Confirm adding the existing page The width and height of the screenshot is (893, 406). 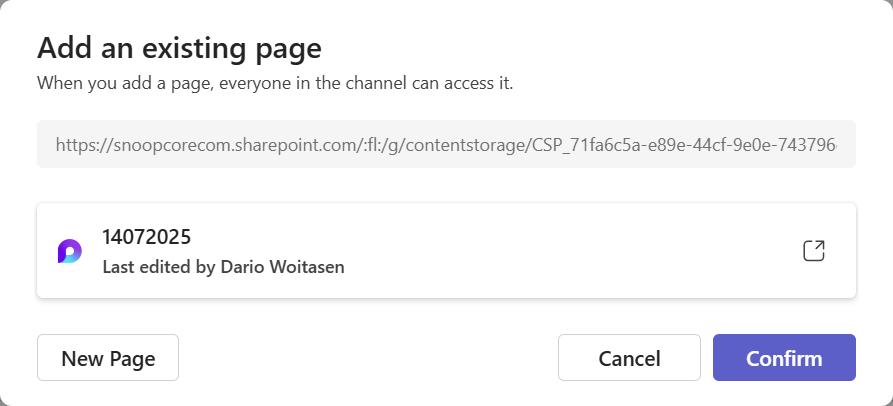click(784, 358)
